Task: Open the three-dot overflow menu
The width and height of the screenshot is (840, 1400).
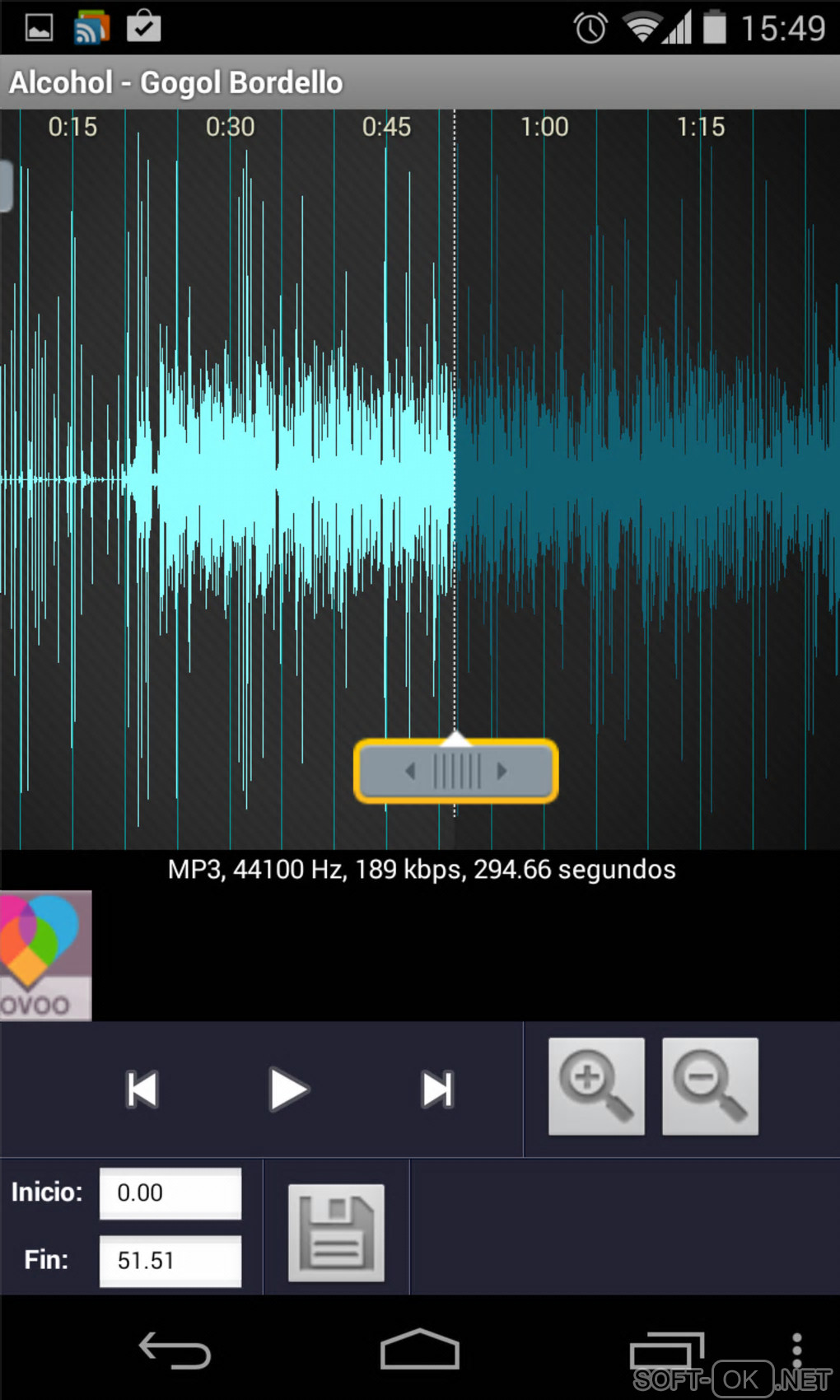Action: (x=796, y=1351)
